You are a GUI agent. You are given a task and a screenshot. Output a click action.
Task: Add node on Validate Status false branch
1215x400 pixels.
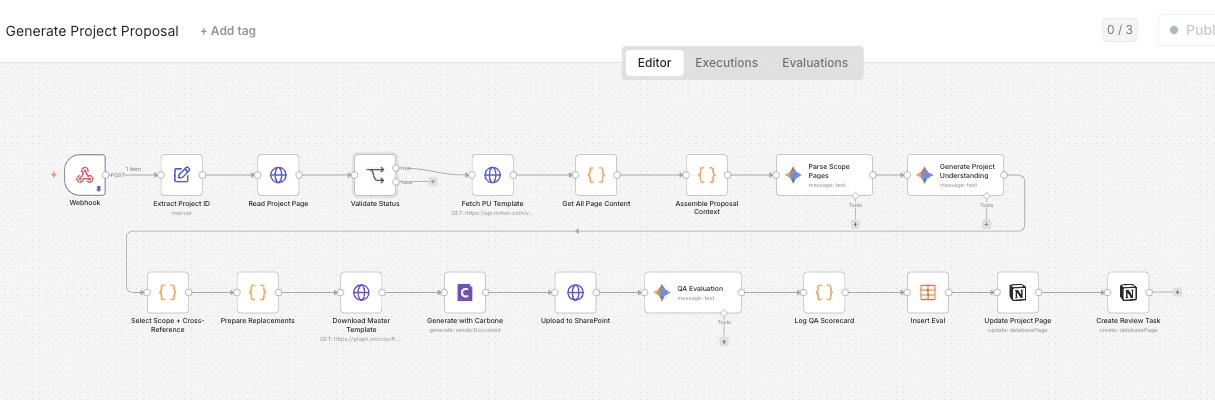click(x=432, y=182)
